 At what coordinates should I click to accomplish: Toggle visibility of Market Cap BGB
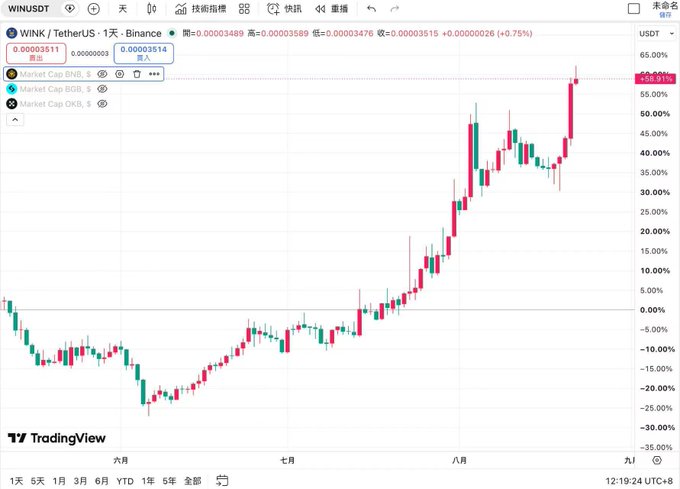pyautogui.click(x=102, y=89)
